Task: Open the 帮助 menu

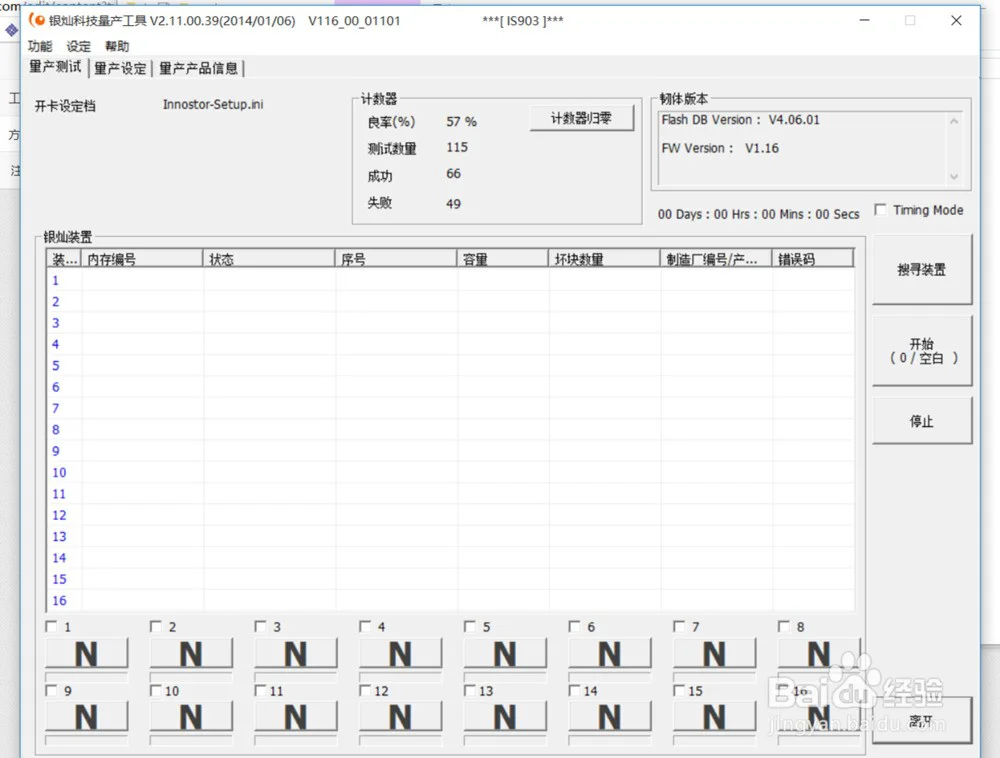Action: pos(117,46)
